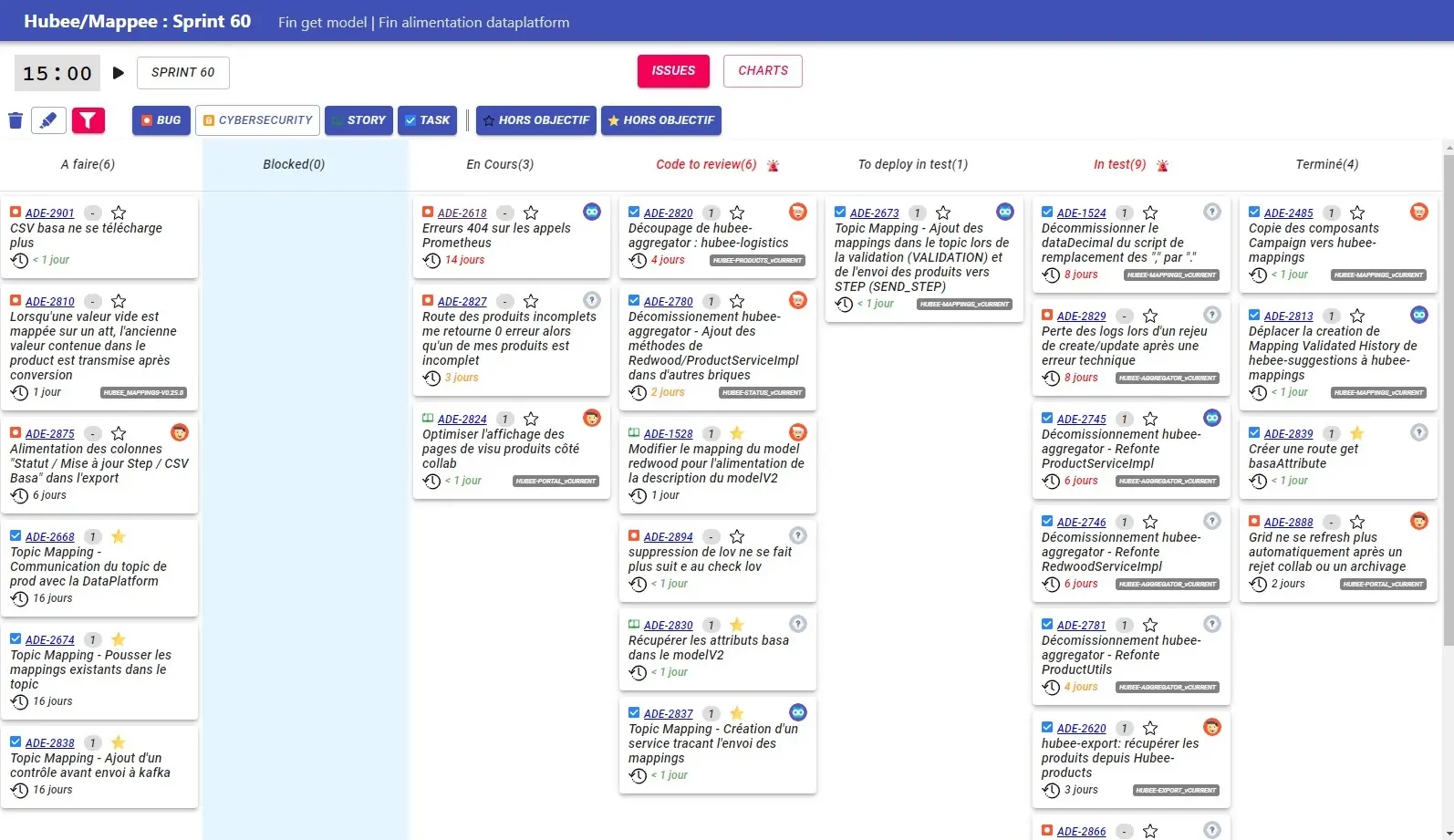Open the ADE-2901 issue link
Image resolution: width=1454 pixels, height=840 pixels.
point(50,213)
